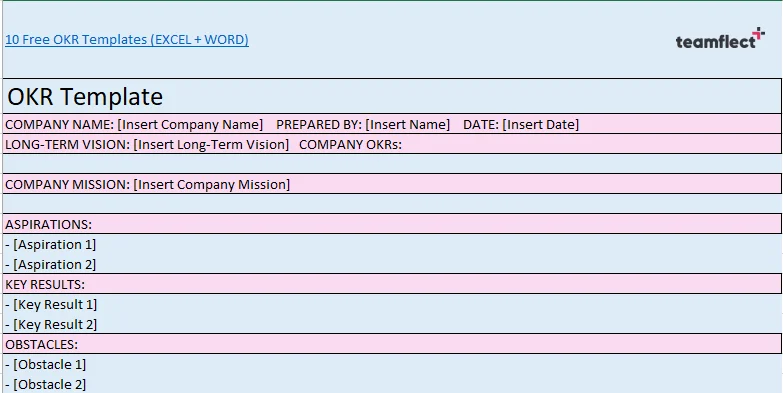
Task: Open the 10 Free OKR Templates link
Action: [x=127, y=39]
